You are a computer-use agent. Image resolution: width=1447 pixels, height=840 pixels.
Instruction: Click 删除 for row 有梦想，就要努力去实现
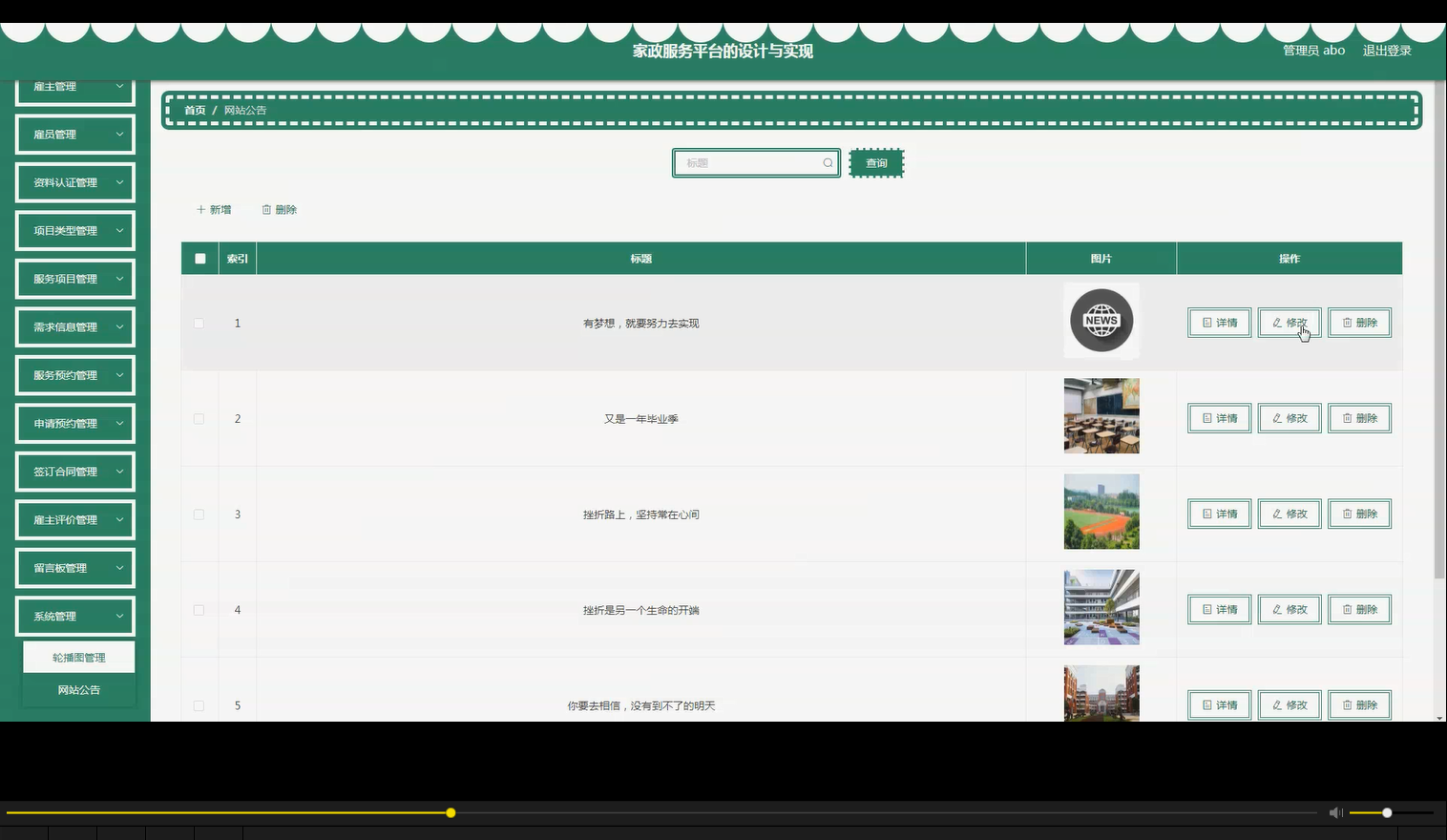click(x=1359, y=323)
